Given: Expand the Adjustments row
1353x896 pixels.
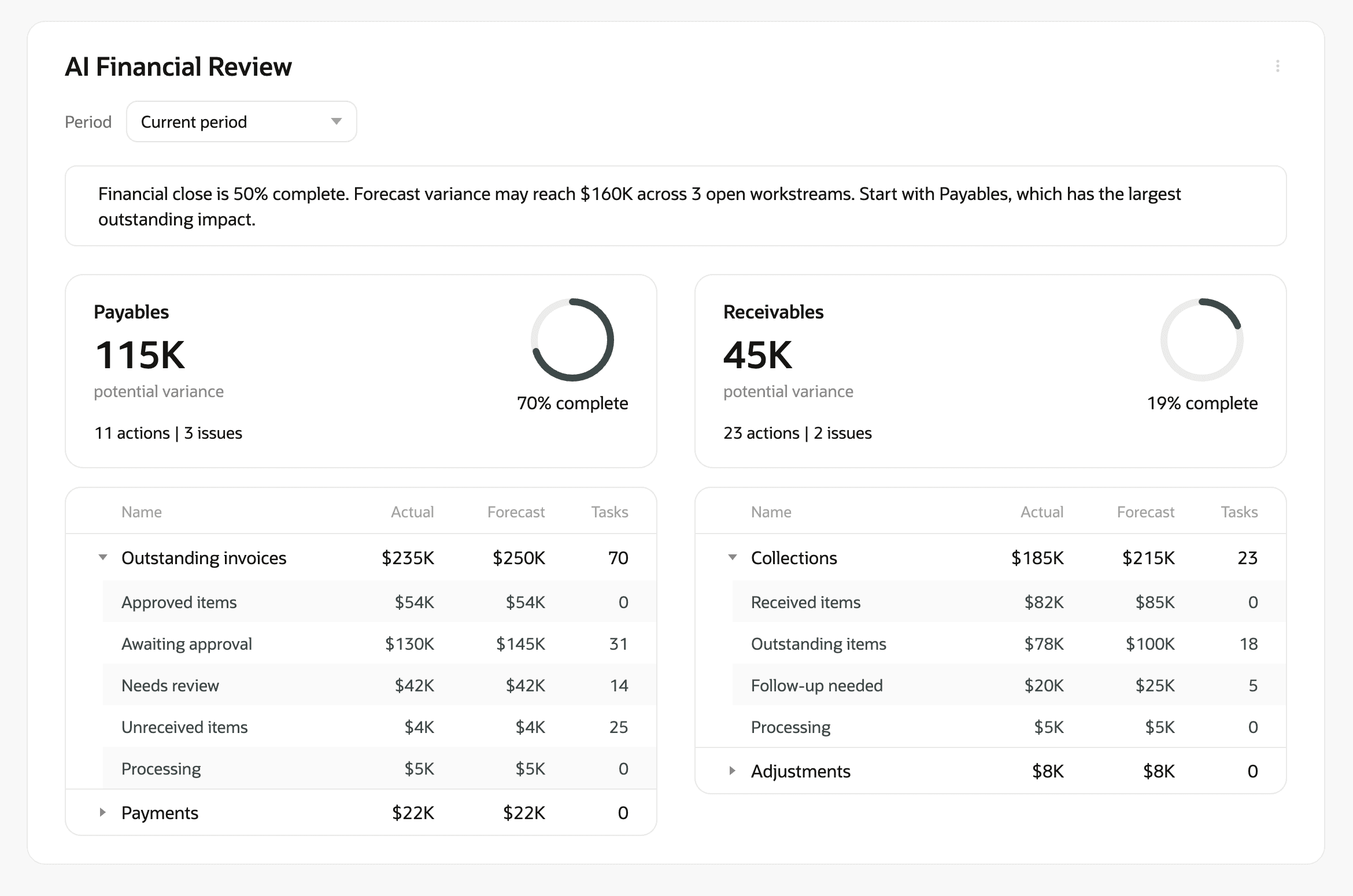Looking at the screenshot, I should click(x=732, y=771).
